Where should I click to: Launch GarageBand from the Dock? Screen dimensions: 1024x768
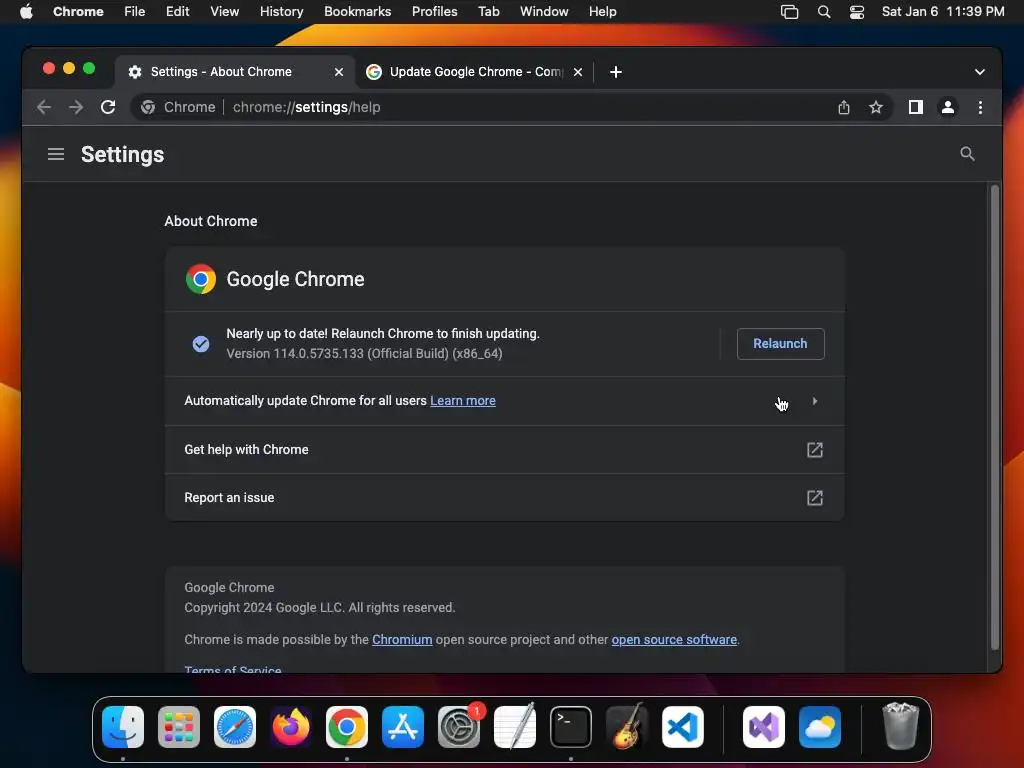click(x=627, y=727)
